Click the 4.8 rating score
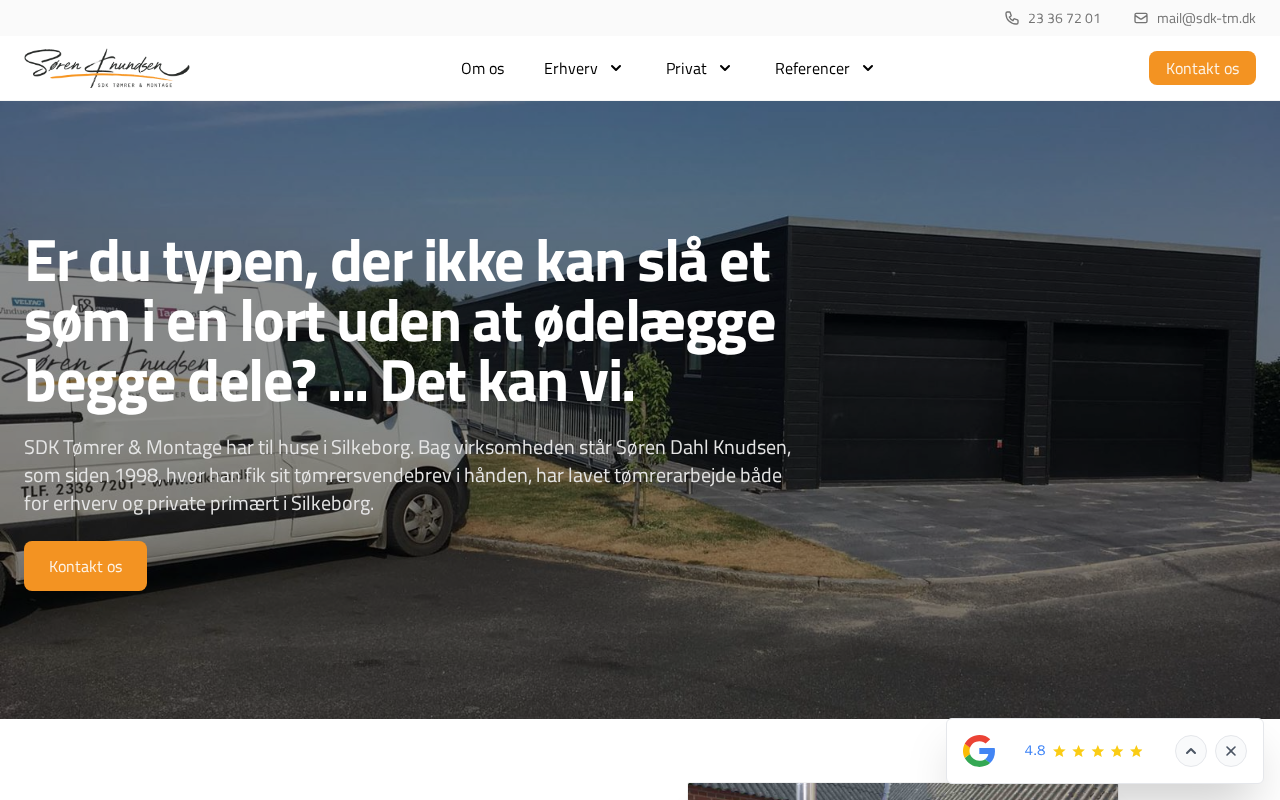The width and height of the screenshot is (1280, 800). coord(1034,751)
